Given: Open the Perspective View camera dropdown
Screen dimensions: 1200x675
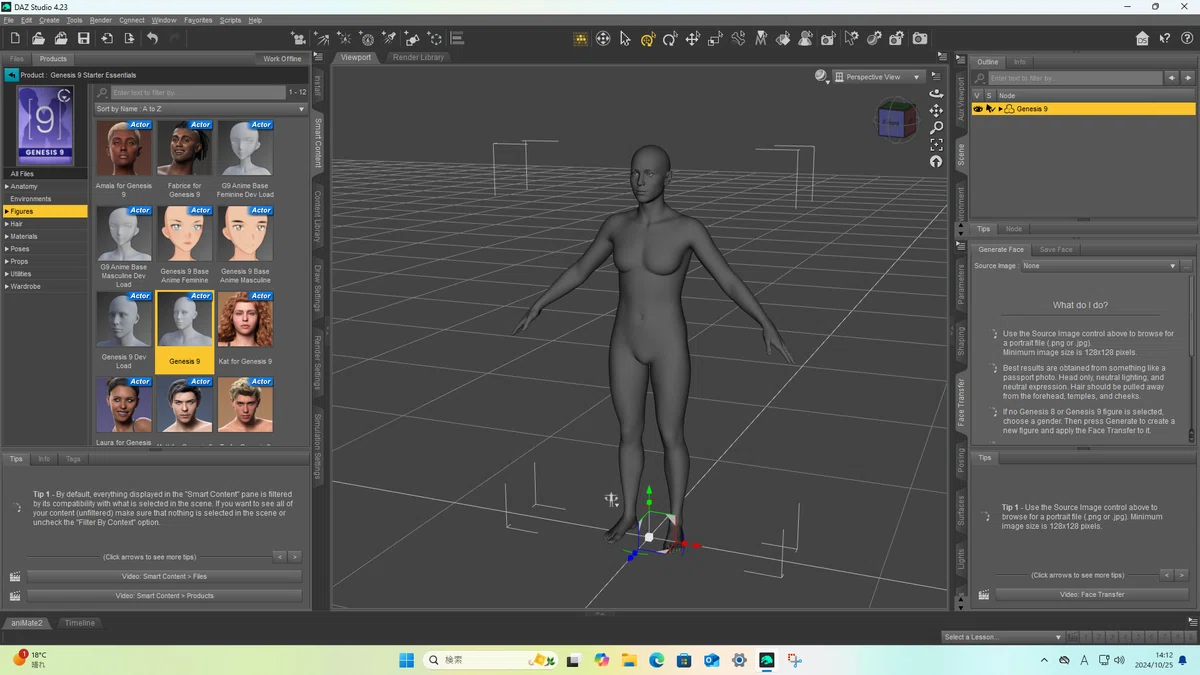Looking at the screenshot, I should (x=879, y=77).
